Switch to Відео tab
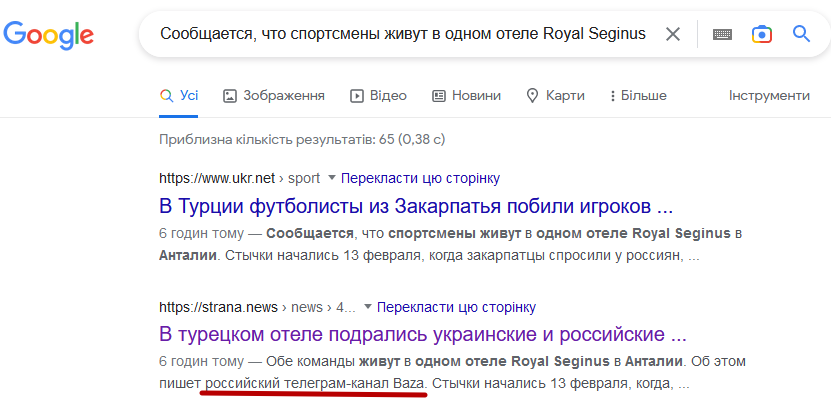 tap(378, 96)
